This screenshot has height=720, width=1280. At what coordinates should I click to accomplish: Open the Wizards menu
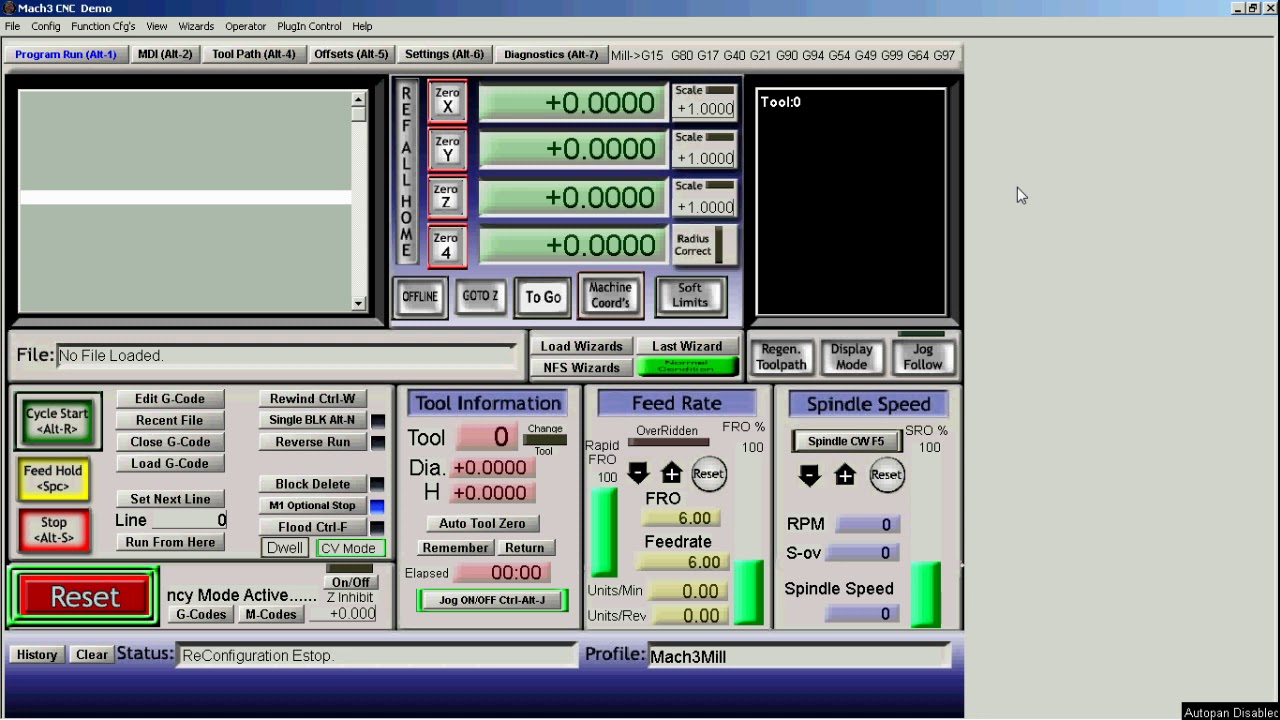click(196, 26)
